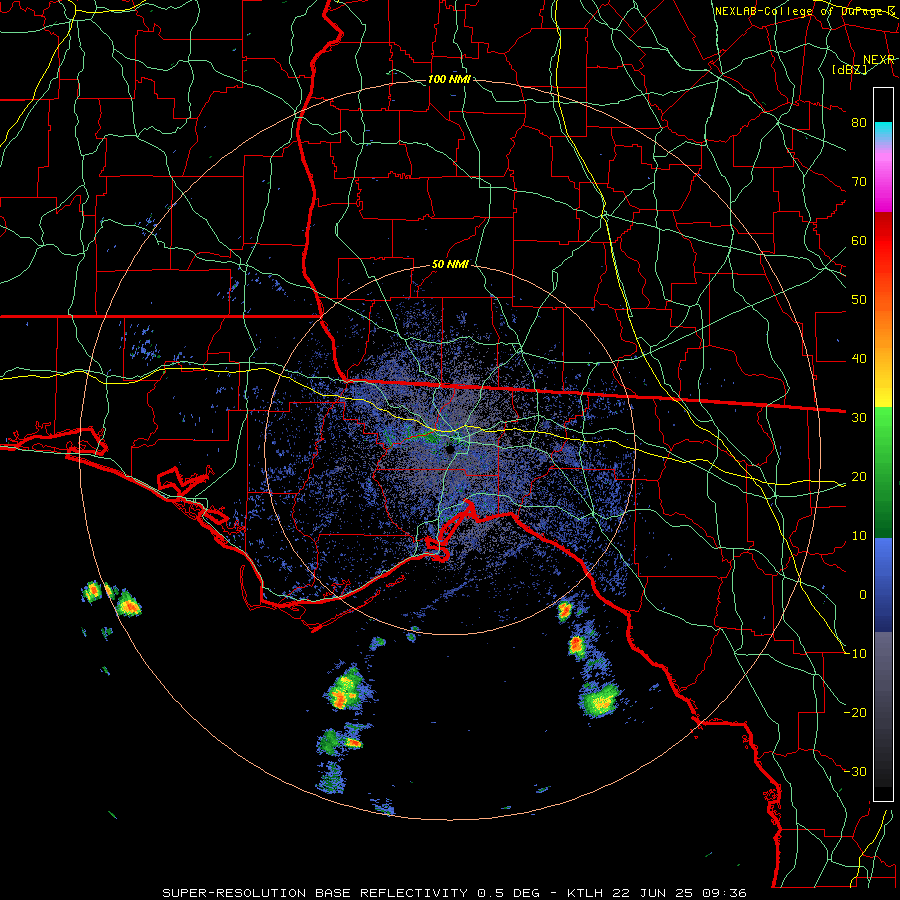Click the 40 value on the dBZ scale
The width and height of the screenshot is (900, 900).
click(x=859, y=359)
